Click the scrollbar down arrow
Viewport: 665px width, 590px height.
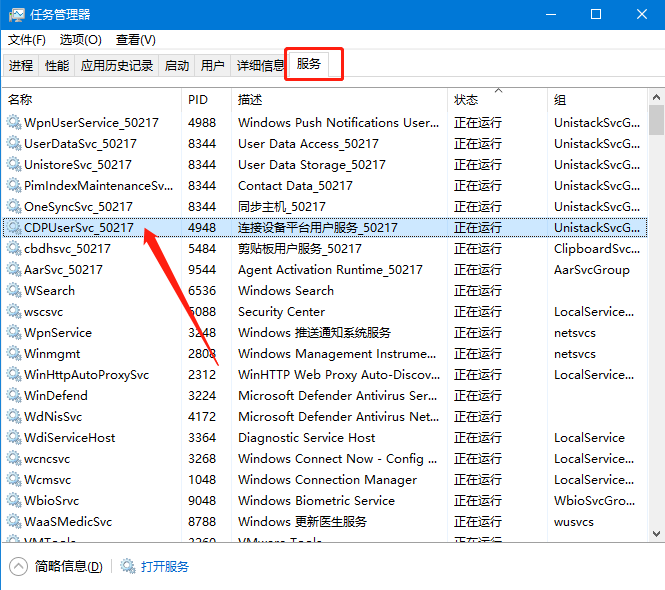[x=656, y=534]
